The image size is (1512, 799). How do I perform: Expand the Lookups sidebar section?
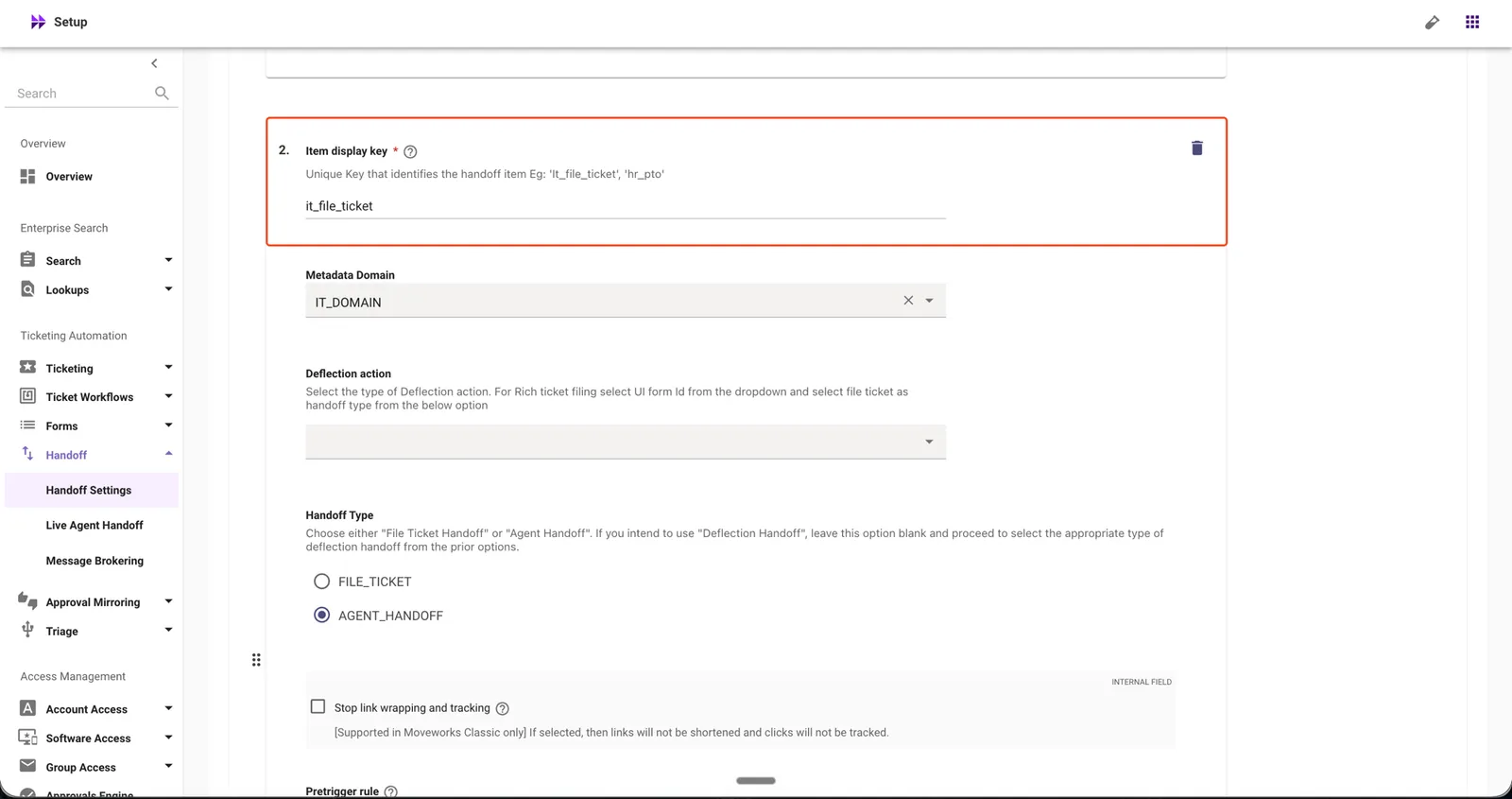(x=168, y=289)
